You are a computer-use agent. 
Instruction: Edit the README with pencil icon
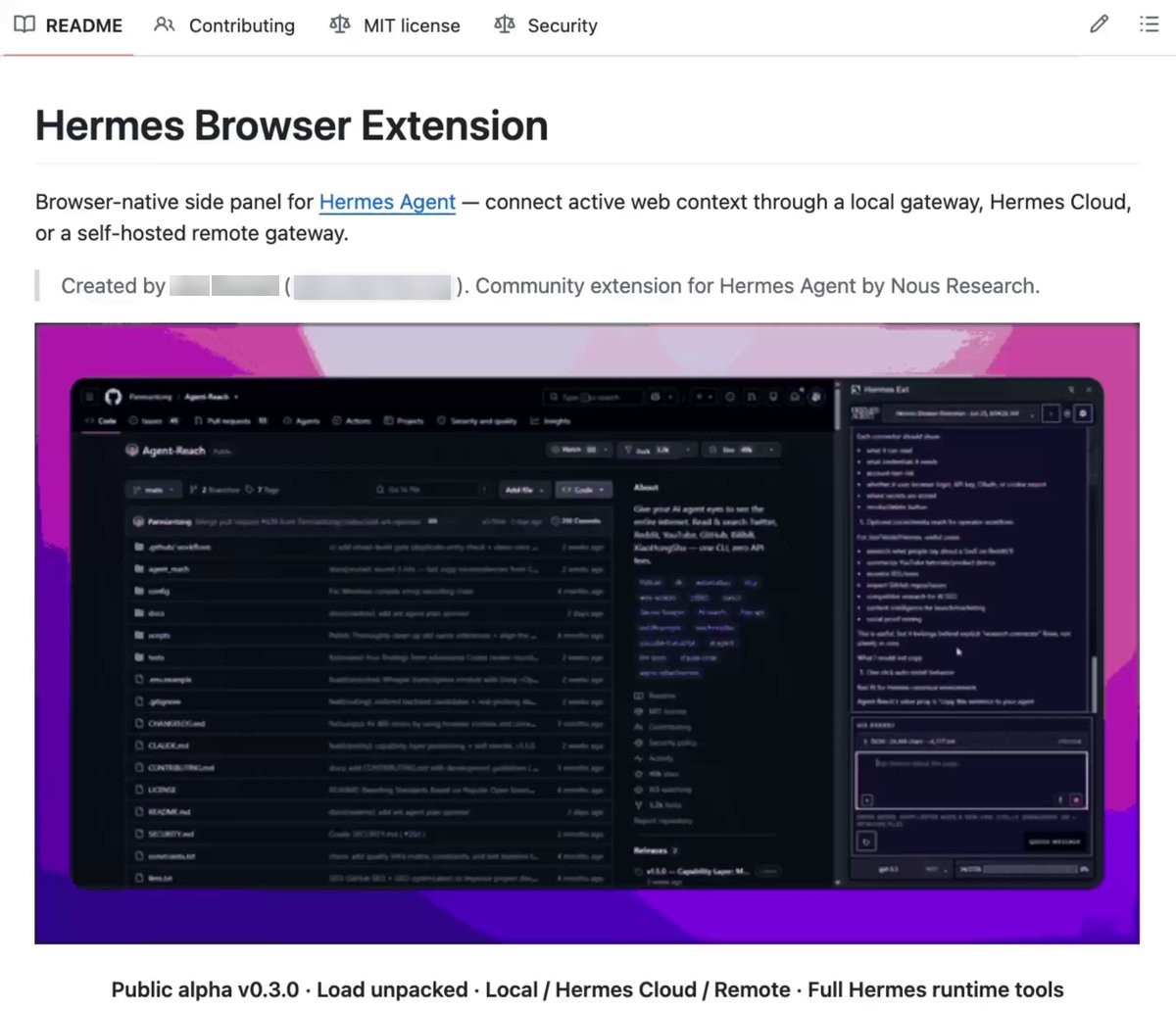(x=1099, y=24)
